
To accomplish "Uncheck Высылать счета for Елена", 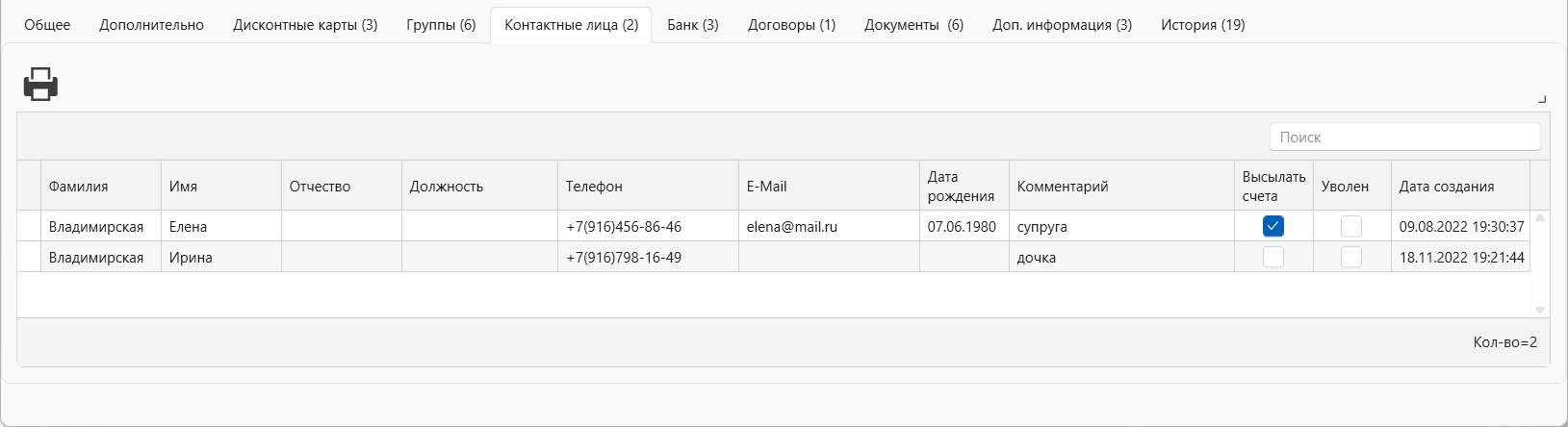I will click(x=1273, y=227).
